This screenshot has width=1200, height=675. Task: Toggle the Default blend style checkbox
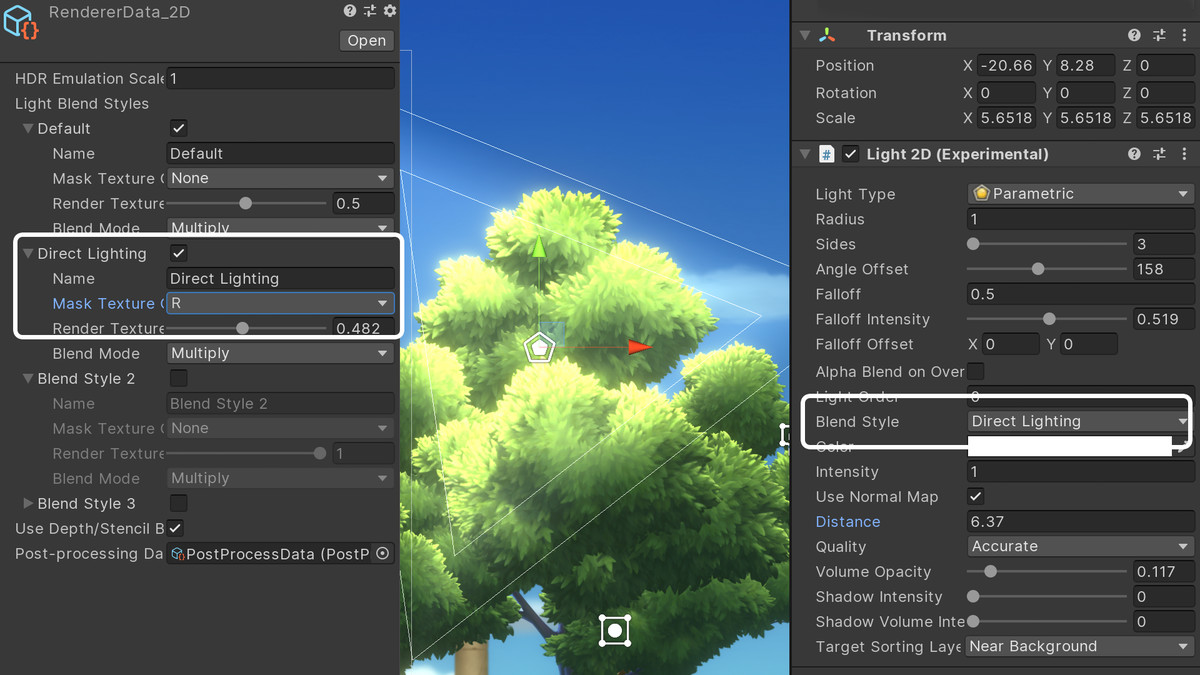coord(179,128)
